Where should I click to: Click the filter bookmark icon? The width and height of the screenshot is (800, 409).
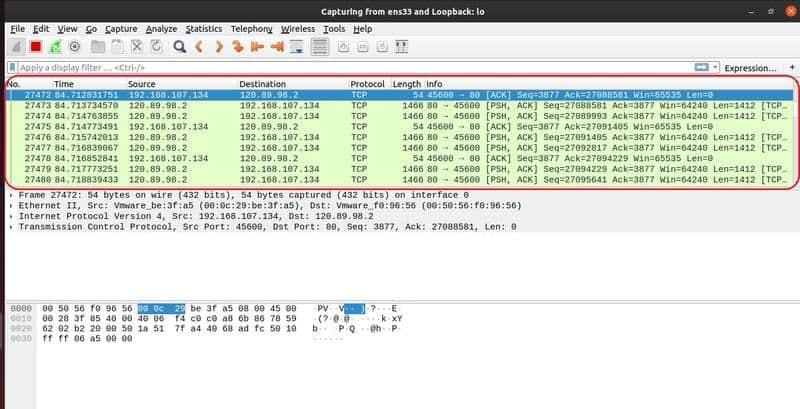click(x=12, y=67)
